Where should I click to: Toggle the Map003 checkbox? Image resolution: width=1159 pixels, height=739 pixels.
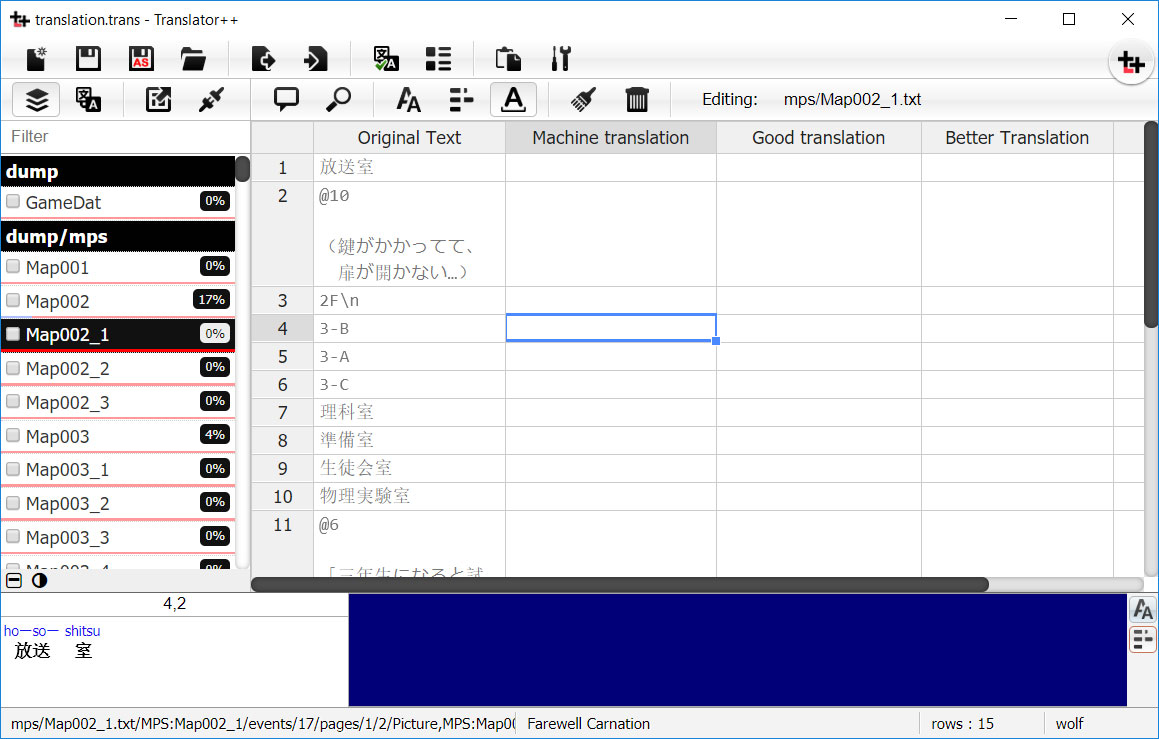(x=14, y=435)
